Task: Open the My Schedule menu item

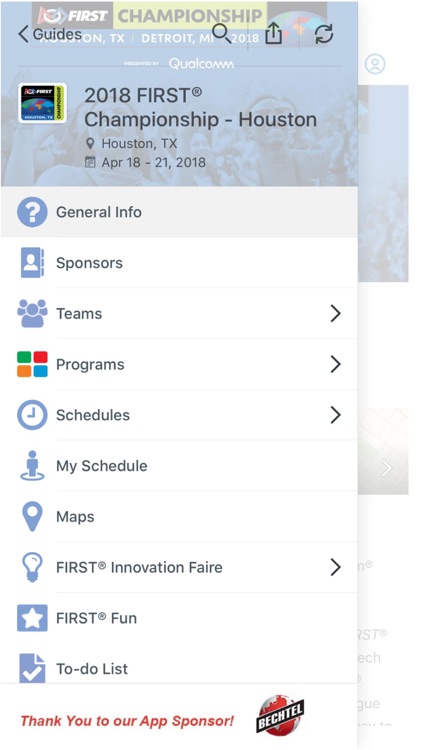Action: click(179, 466)
